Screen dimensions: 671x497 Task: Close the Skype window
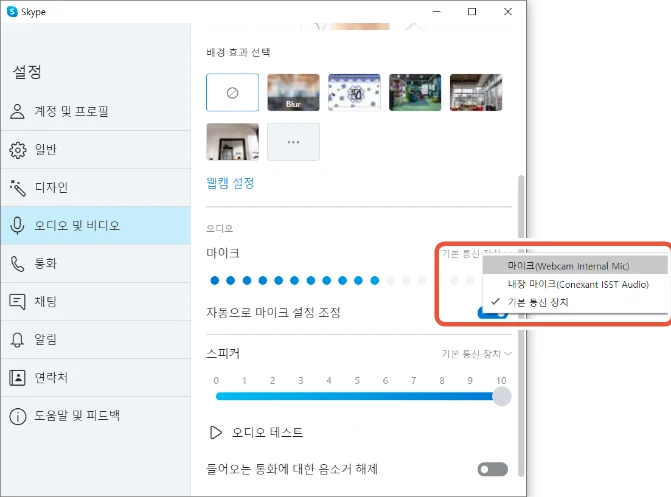(508, 12)
